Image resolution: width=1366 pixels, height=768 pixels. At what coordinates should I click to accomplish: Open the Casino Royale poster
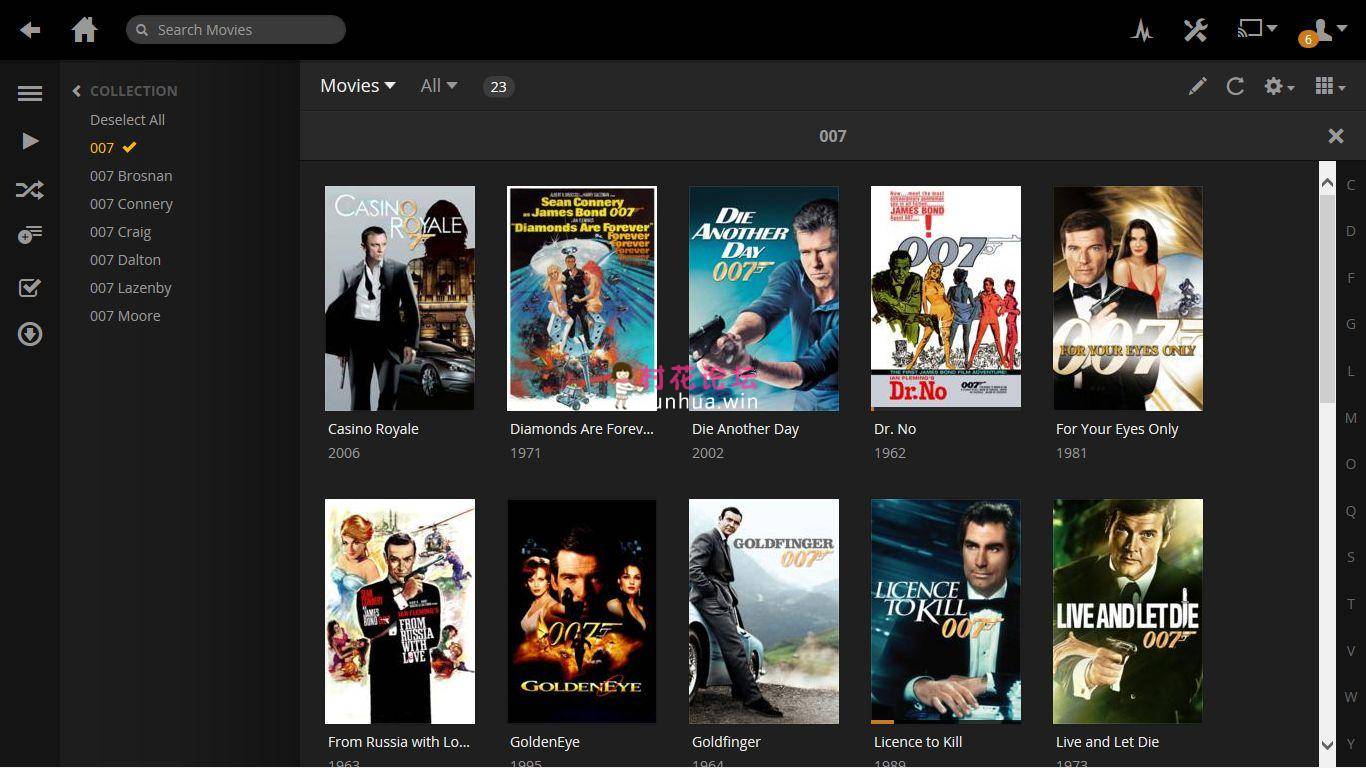coord(400,298)
